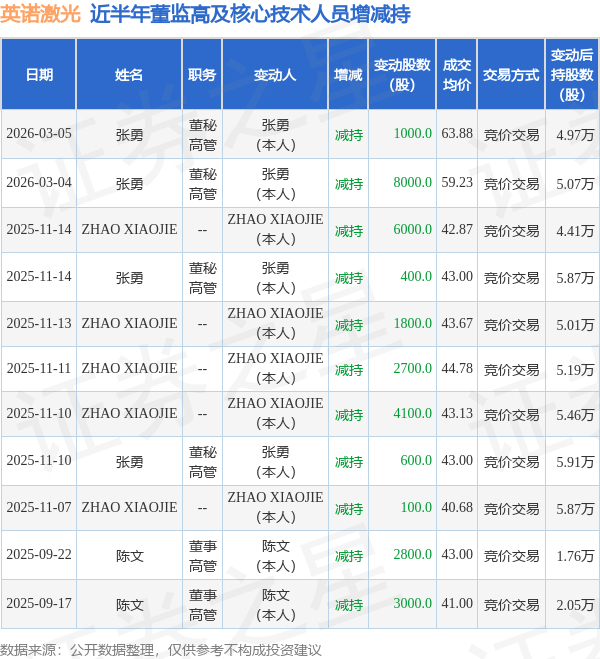Click share count 600.0
The height and width of the screenshot is (659, 600).
416,461
